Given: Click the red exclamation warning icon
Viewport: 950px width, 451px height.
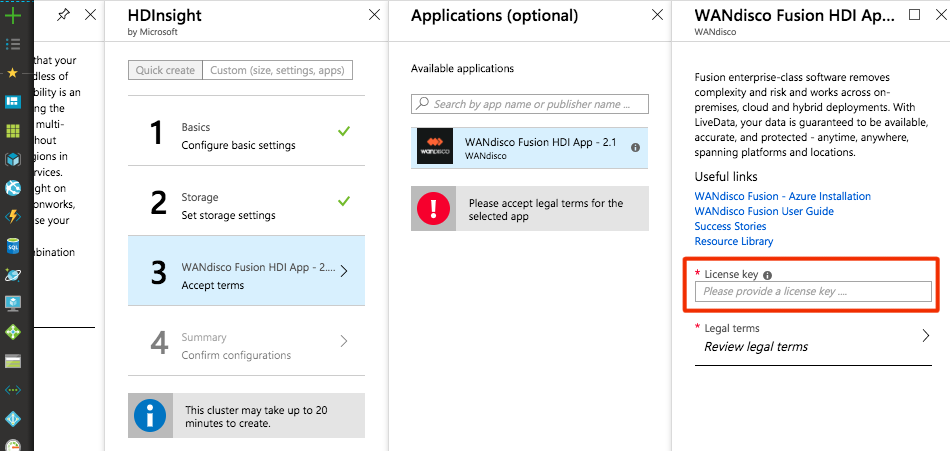Looking at the screenshot, I should (433, 209).
